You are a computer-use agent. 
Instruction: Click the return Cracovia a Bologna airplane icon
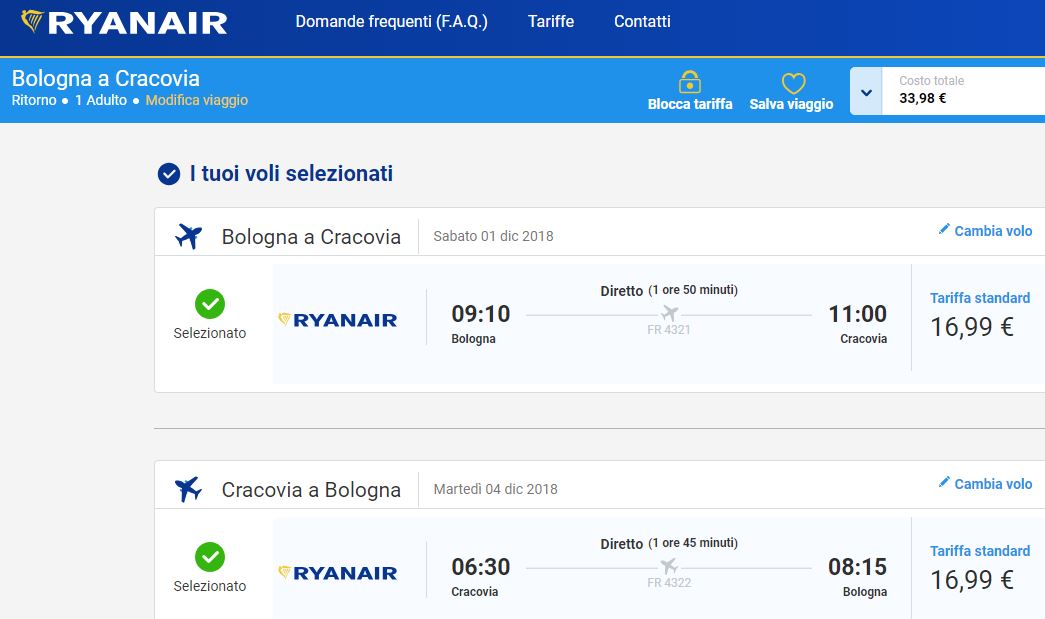[x=188, y=489]
